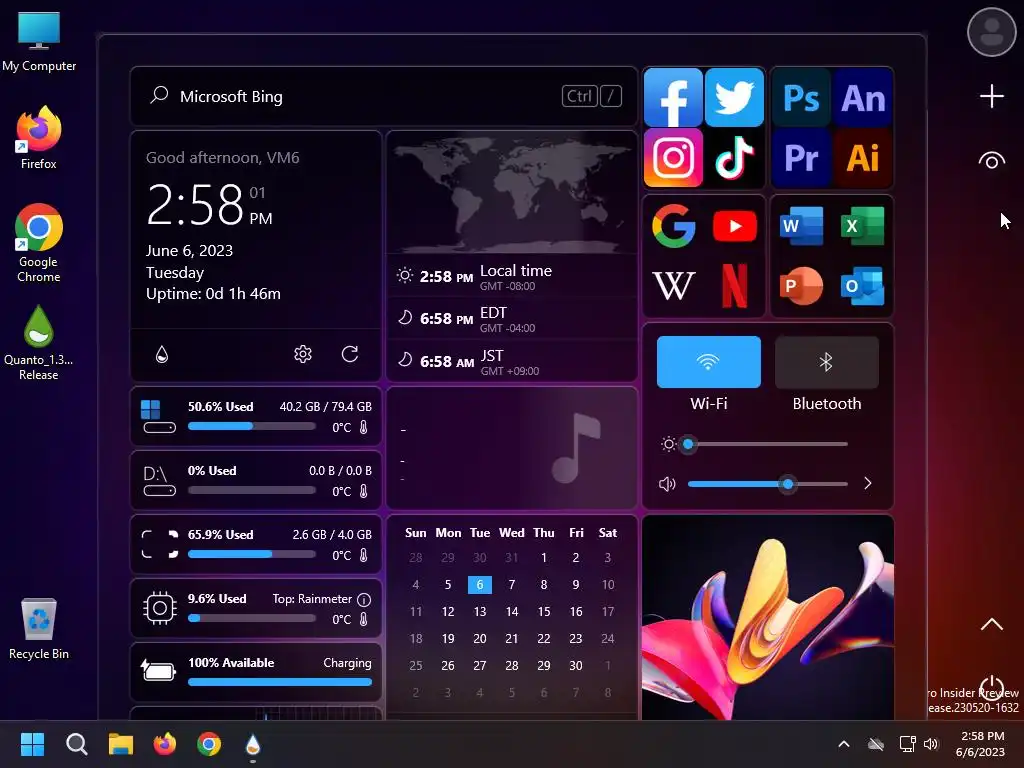The width and height of the screenshot is (1024, 768).
Task: Expand the volume options arrow
Action: (867, 483)
